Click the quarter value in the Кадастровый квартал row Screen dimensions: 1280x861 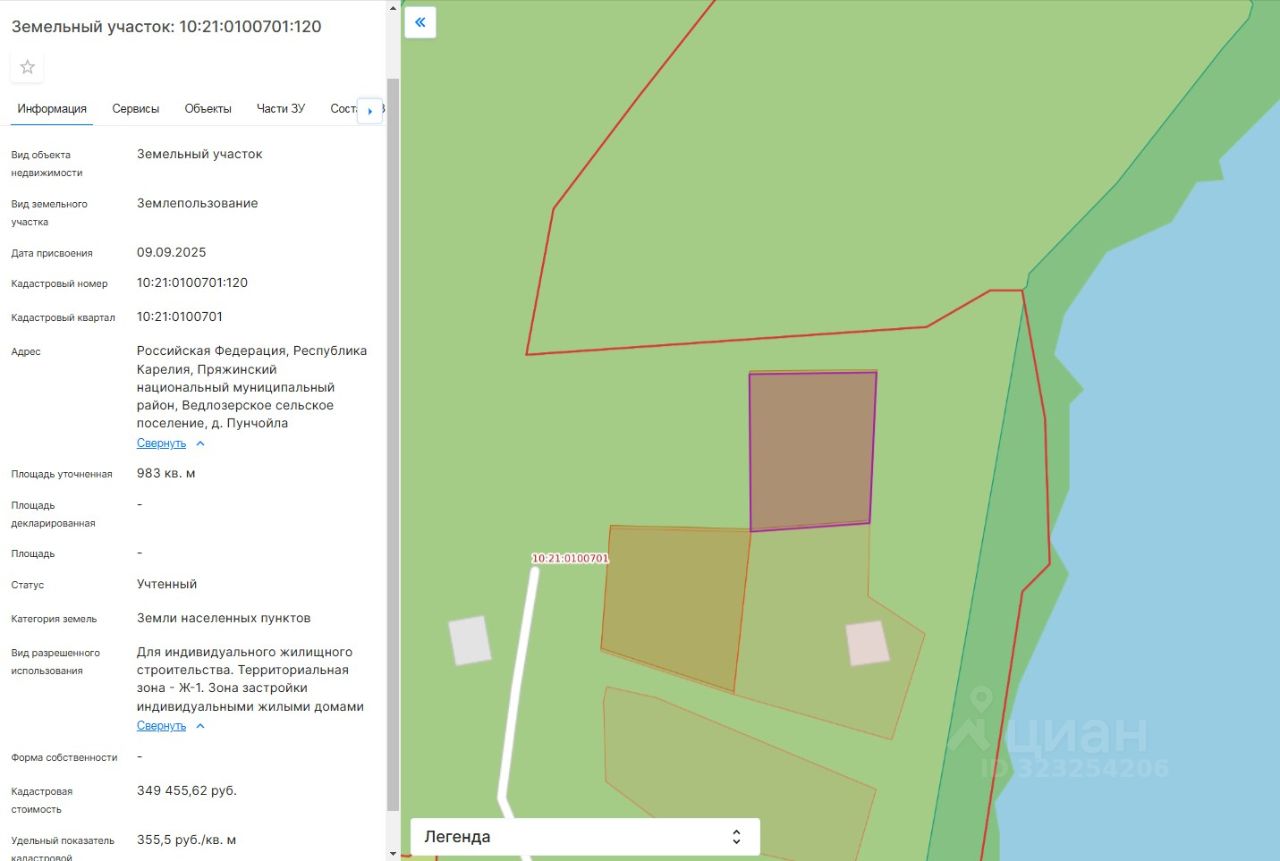180,317
